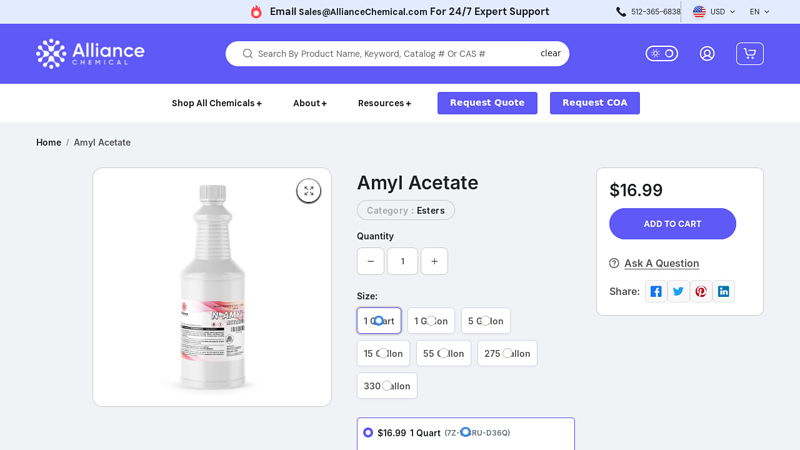Expand the Resources menu
The width and height of the screenshot is (800, 450).
click(x=384, y=103)
